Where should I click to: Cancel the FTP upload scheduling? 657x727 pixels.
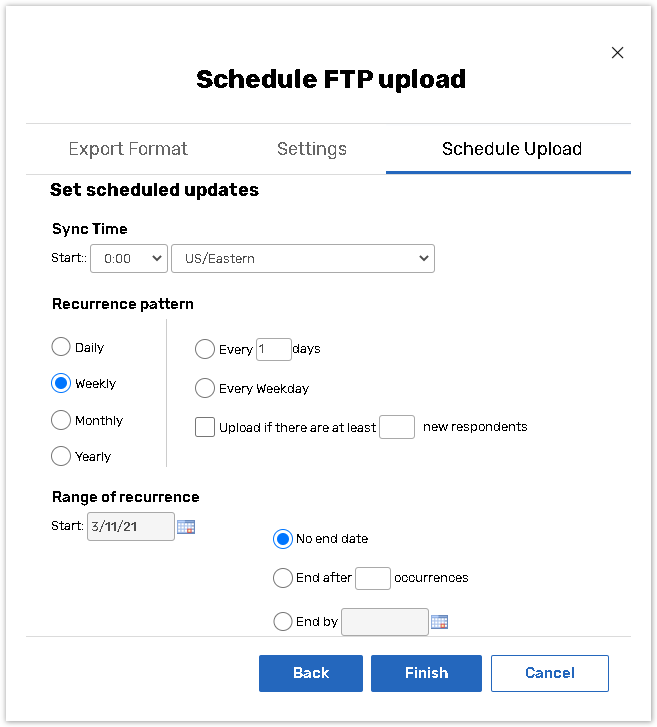pyautogui.click(x=549, y=673)
